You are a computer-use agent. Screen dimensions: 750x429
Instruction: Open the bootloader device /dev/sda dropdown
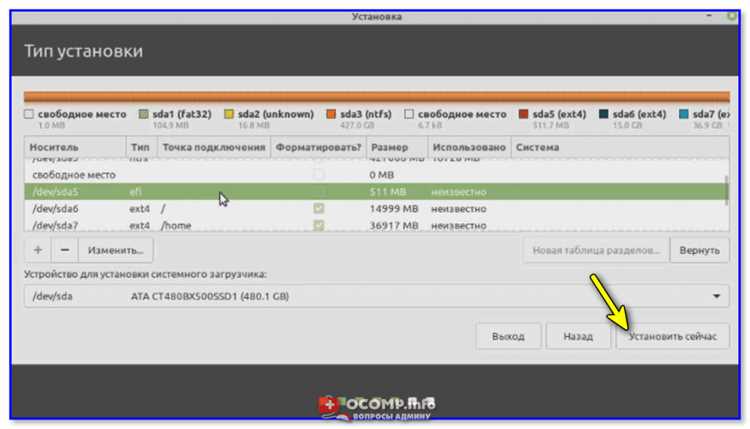(x=376, y=296)
